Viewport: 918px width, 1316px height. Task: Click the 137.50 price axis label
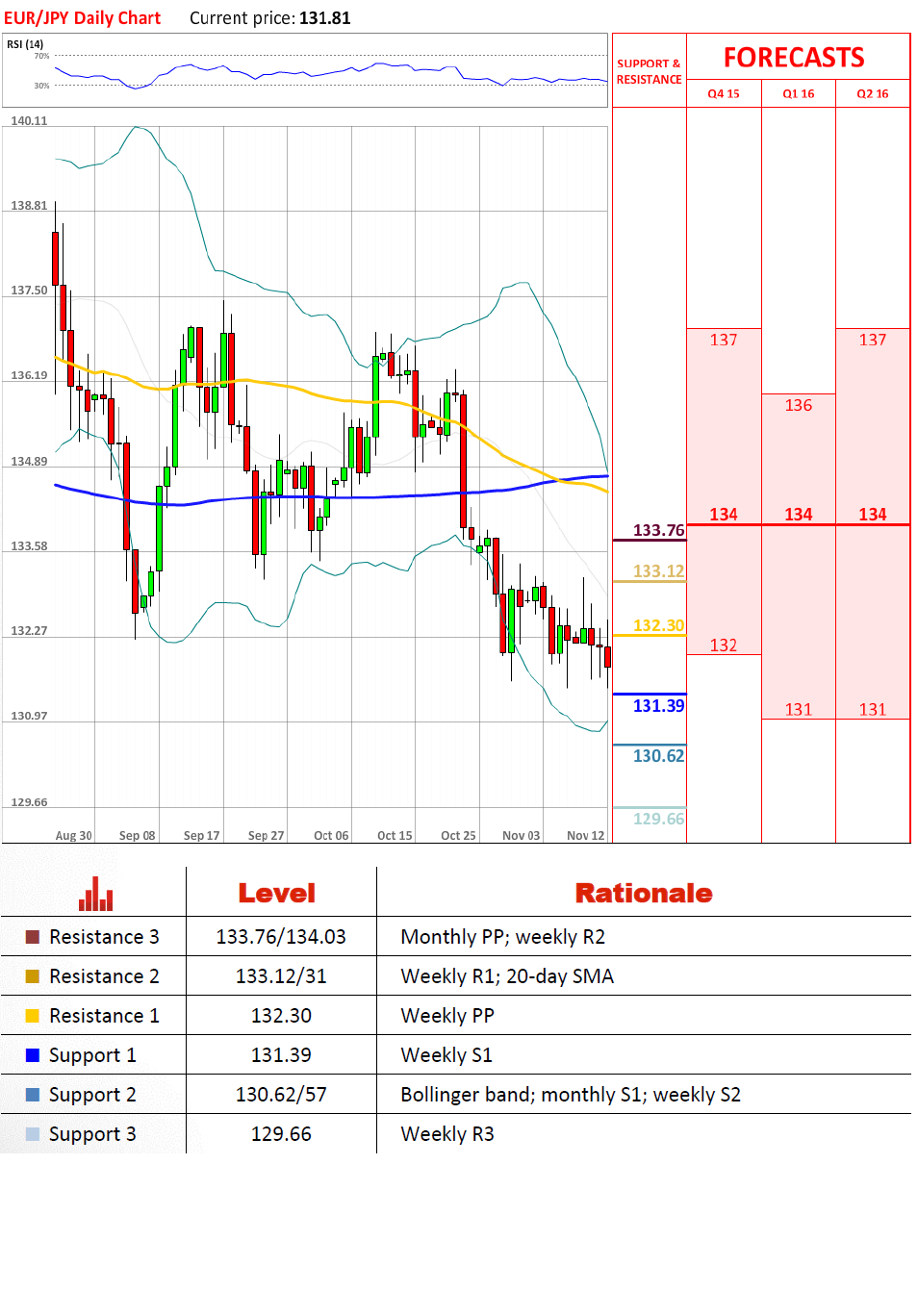click(29, 291)
